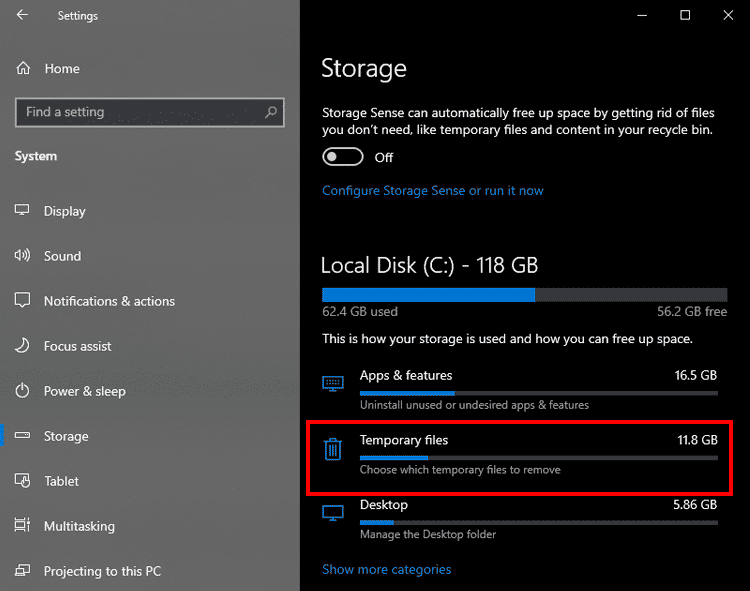Click the Desktop monitor icon in storage list
The width and height of the screenshot is (750, 591).
[x=333, y=513]
